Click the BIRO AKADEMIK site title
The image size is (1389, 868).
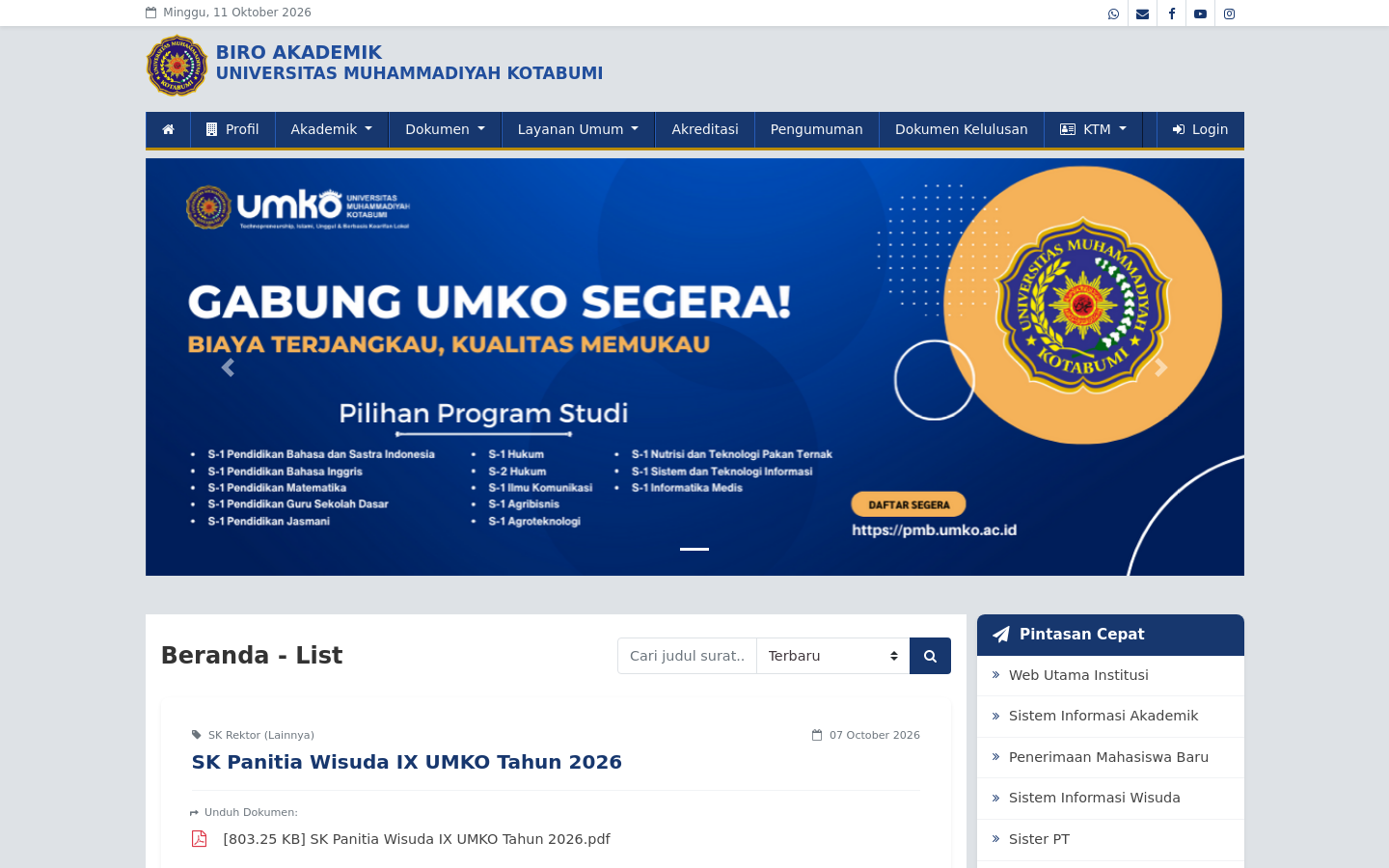coord(299,52)
